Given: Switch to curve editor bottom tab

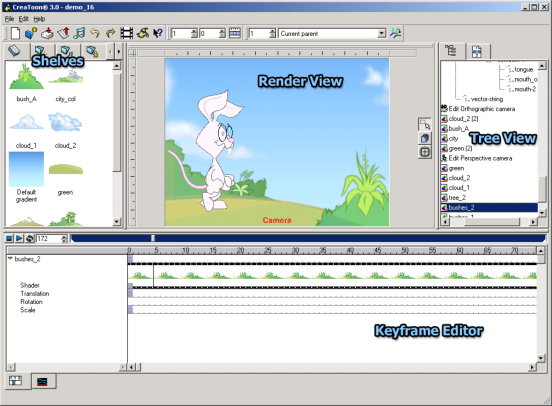Looking at the screenshot, I should click(x=42, y=381).
